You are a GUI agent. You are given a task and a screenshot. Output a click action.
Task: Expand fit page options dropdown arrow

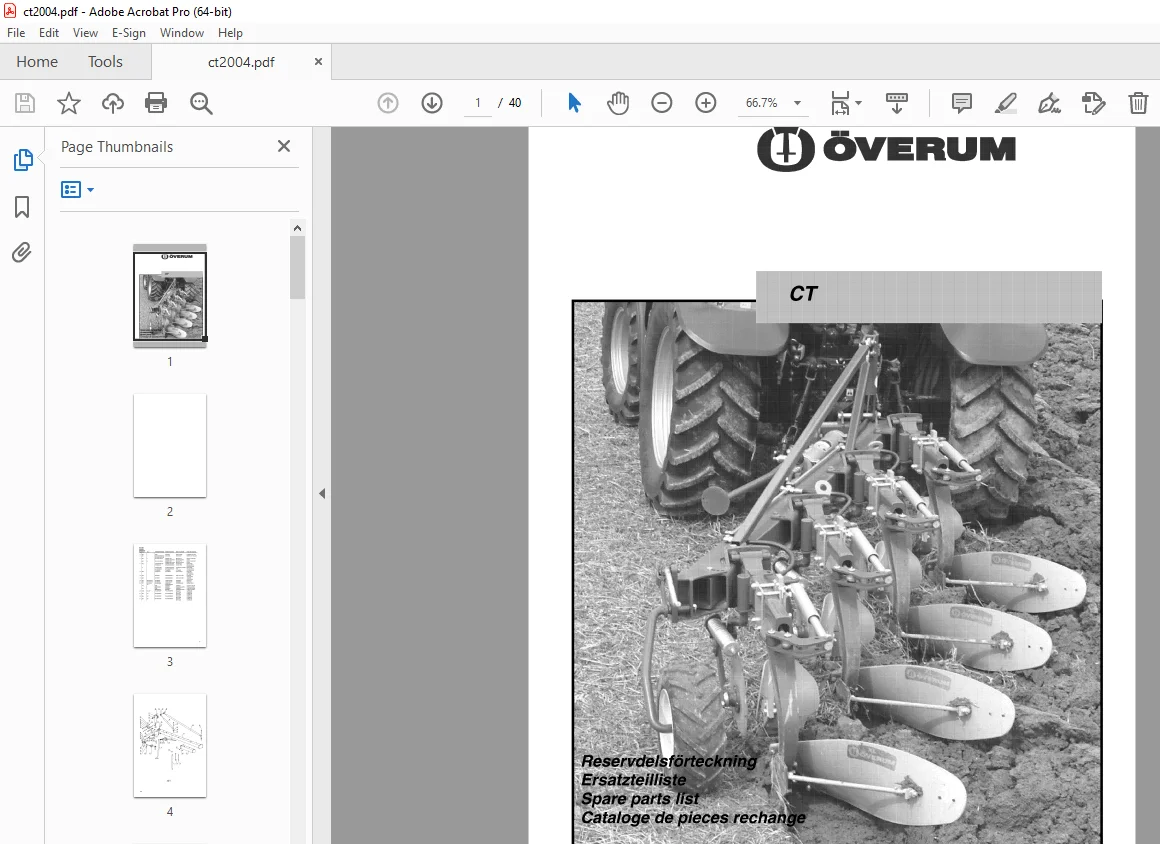pos(858,103)
